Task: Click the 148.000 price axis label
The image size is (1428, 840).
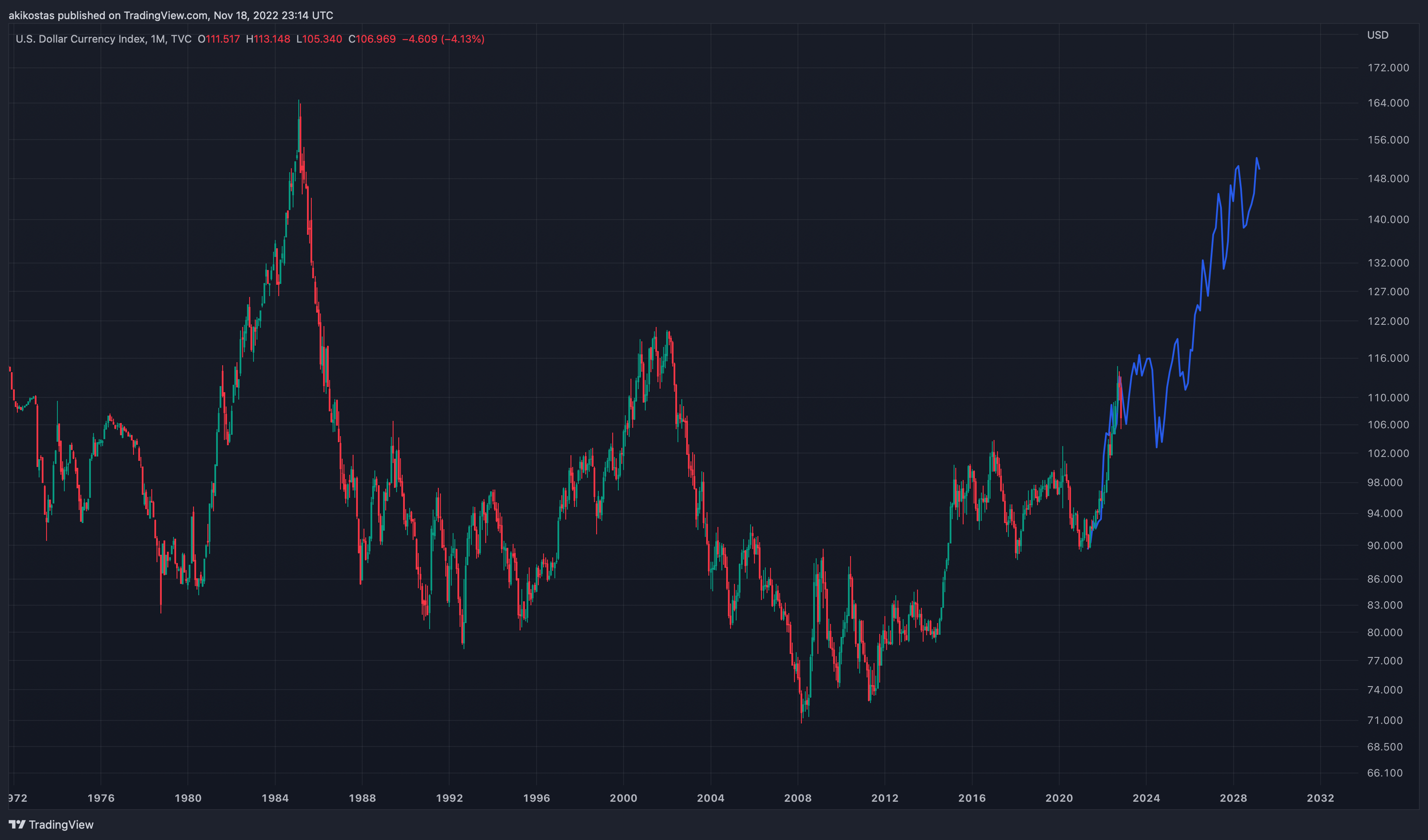Action: [x=1388, y=178]
